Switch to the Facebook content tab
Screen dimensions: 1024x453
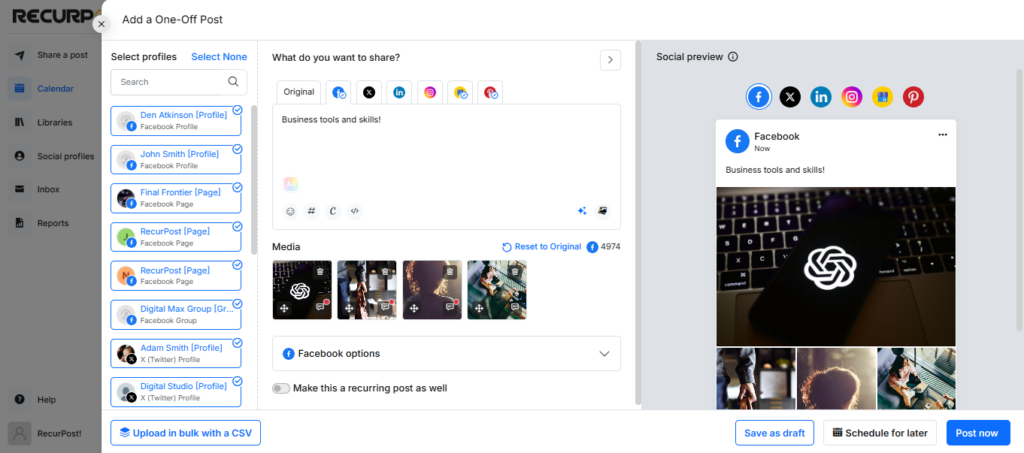[x=338, y=92]
